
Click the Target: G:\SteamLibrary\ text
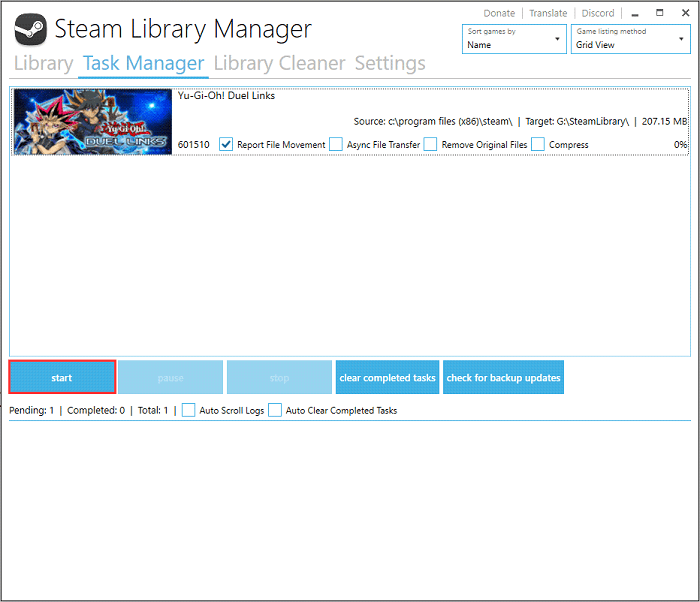[577, 121]
